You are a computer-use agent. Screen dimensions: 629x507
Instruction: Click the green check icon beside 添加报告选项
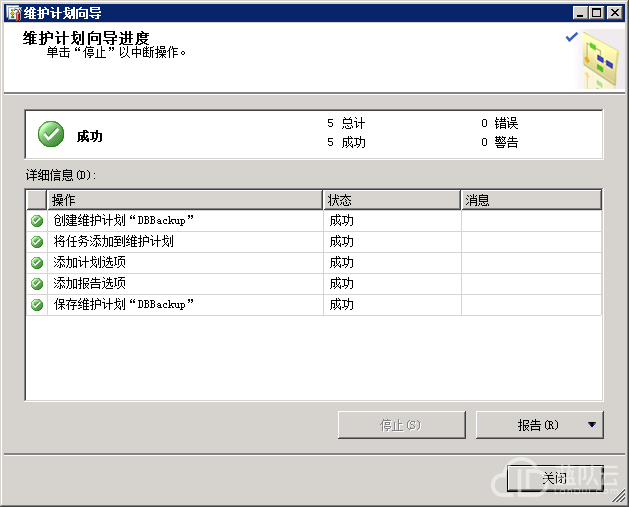click(x=37, y=284)
